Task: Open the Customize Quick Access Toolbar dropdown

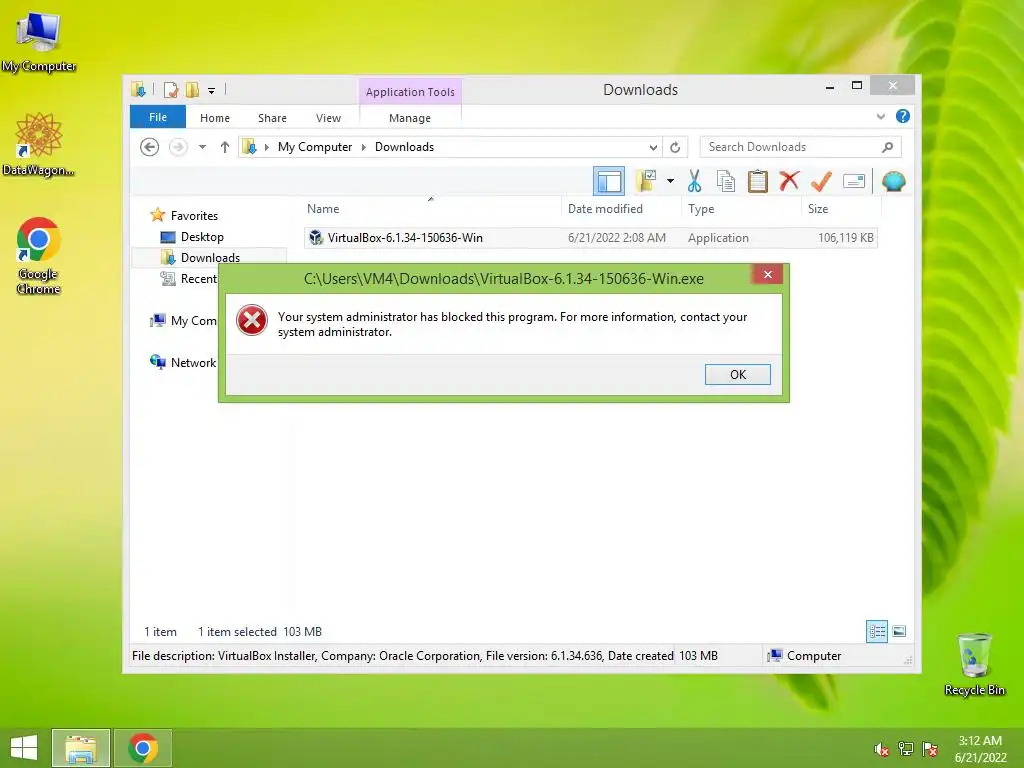Action: click(x=212, y=91)
